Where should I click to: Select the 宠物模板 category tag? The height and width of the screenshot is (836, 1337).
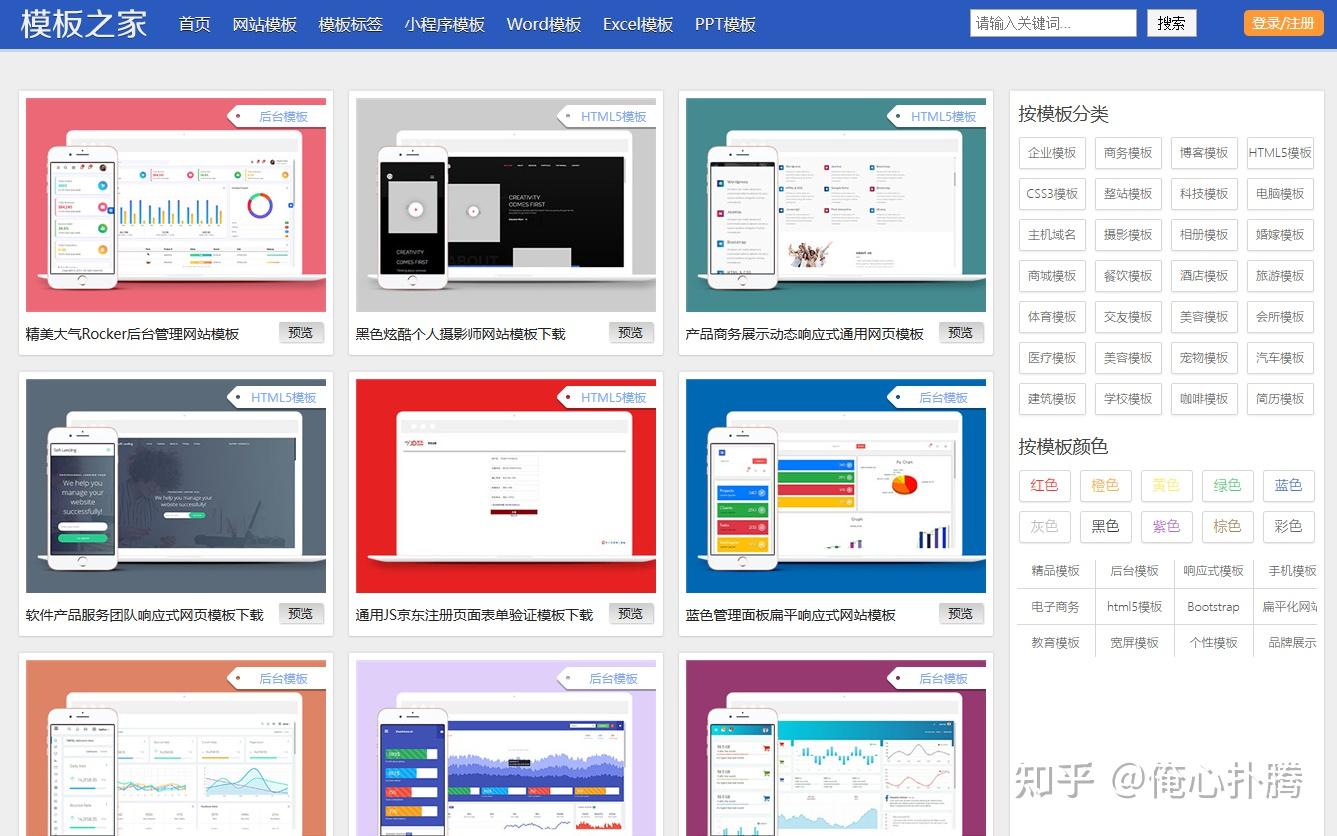coord(1204,358)
